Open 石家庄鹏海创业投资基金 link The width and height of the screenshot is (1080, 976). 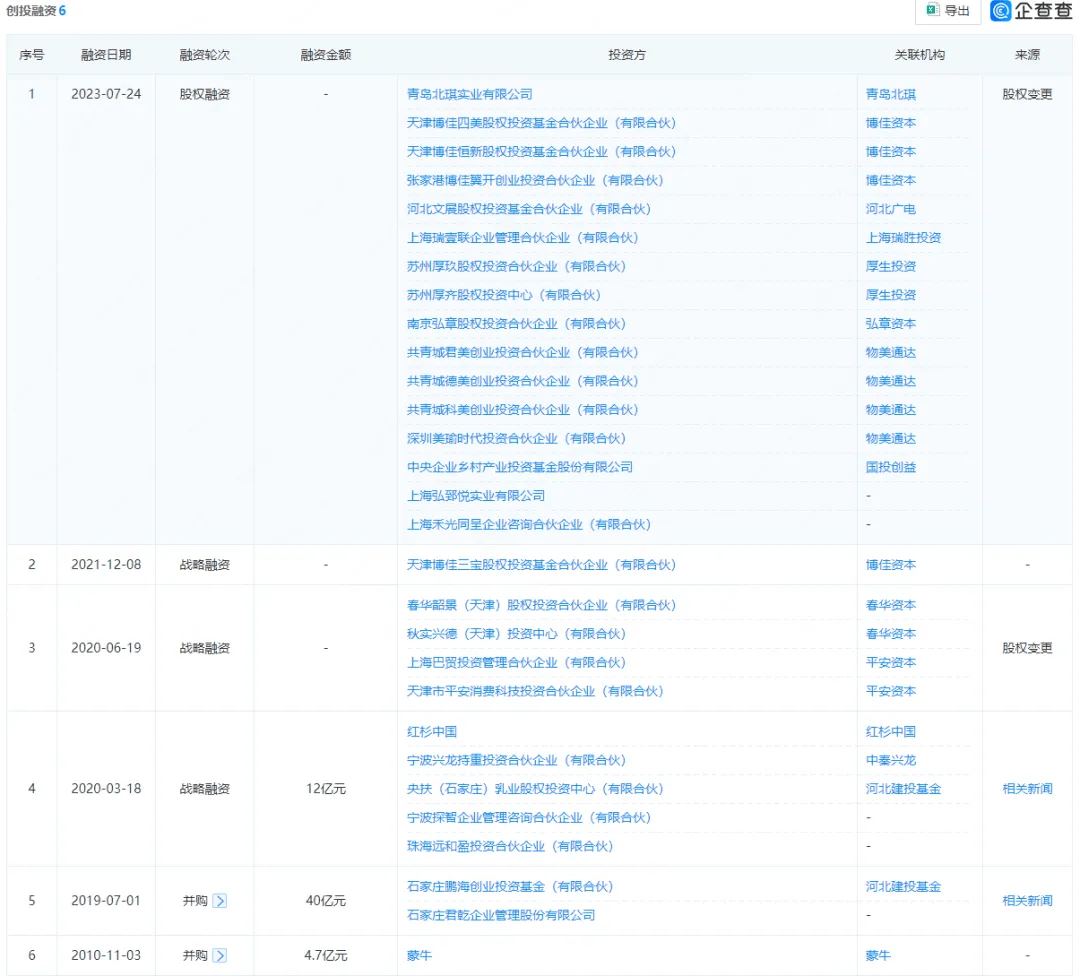pos(510,887)
